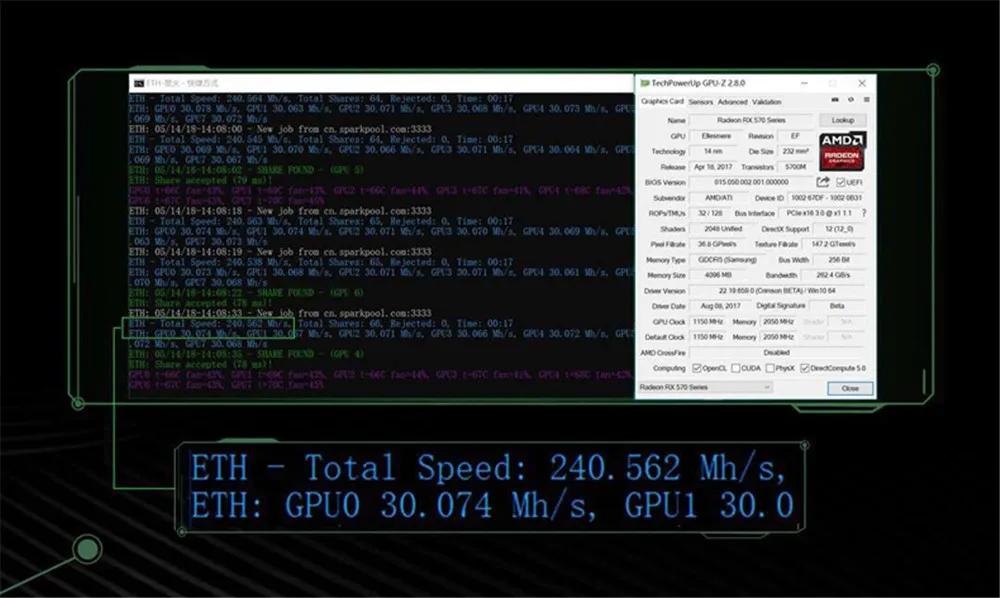
Task: Close GPU-Z with the title bar X
Action: (x=862, y=84)
